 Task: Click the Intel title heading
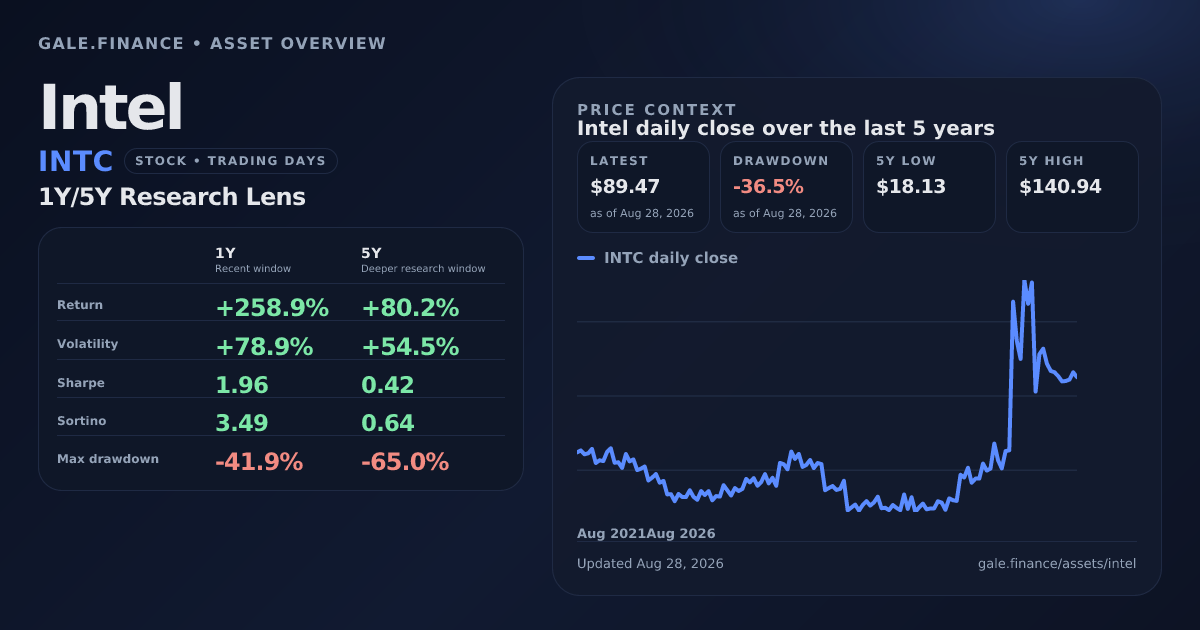111,108
